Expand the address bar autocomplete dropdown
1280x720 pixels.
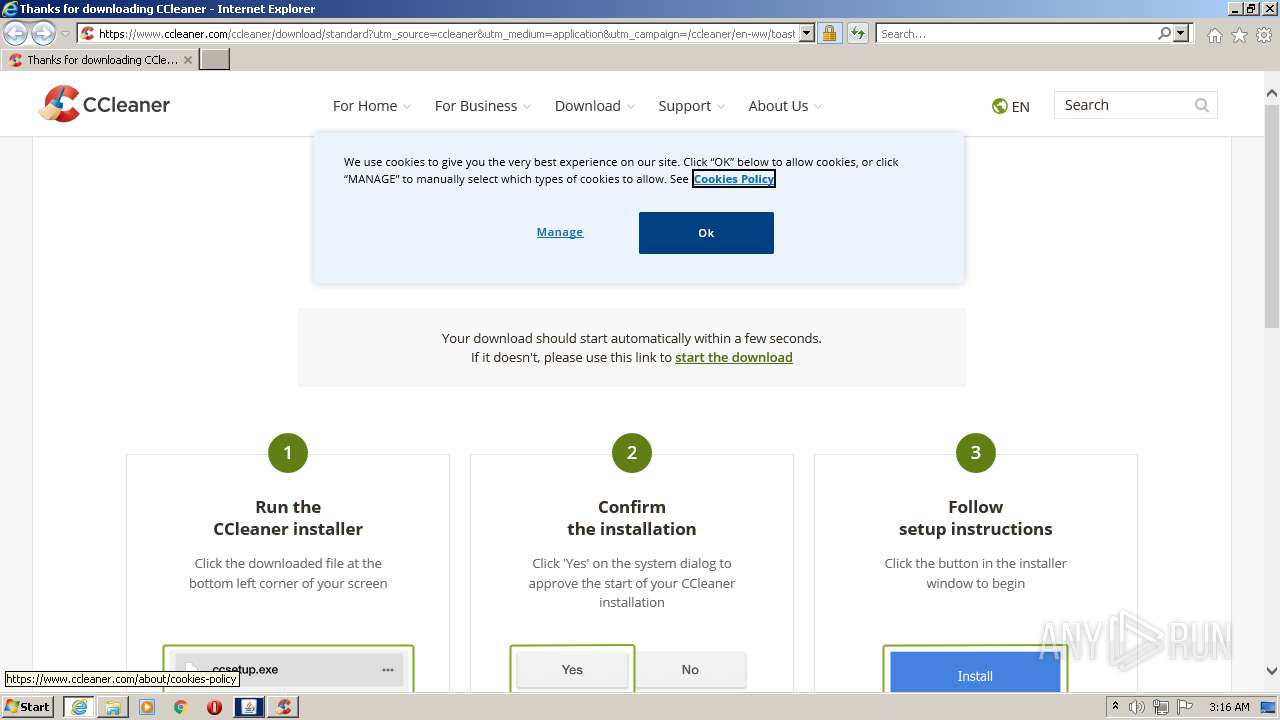[x=807, y=34]
